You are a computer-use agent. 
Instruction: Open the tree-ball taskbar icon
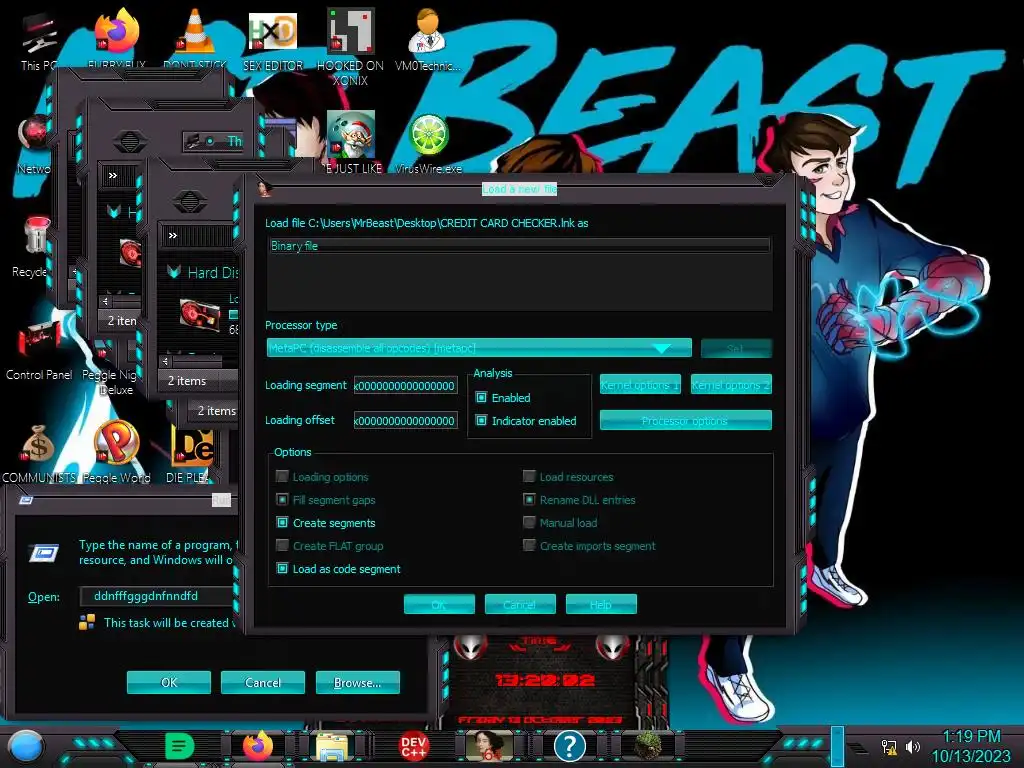647,746
